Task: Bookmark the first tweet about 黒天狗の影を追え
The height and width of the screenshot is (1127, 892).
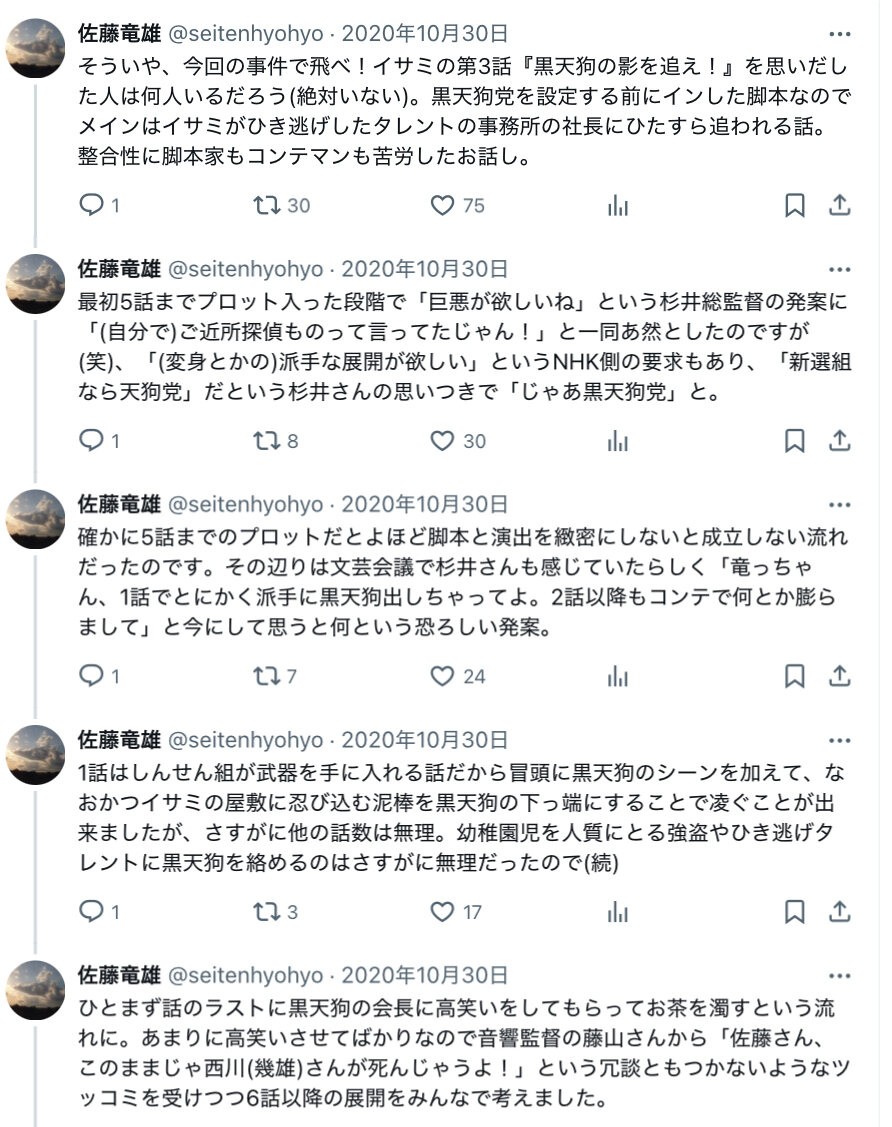Action: click(x=794, y=206)
